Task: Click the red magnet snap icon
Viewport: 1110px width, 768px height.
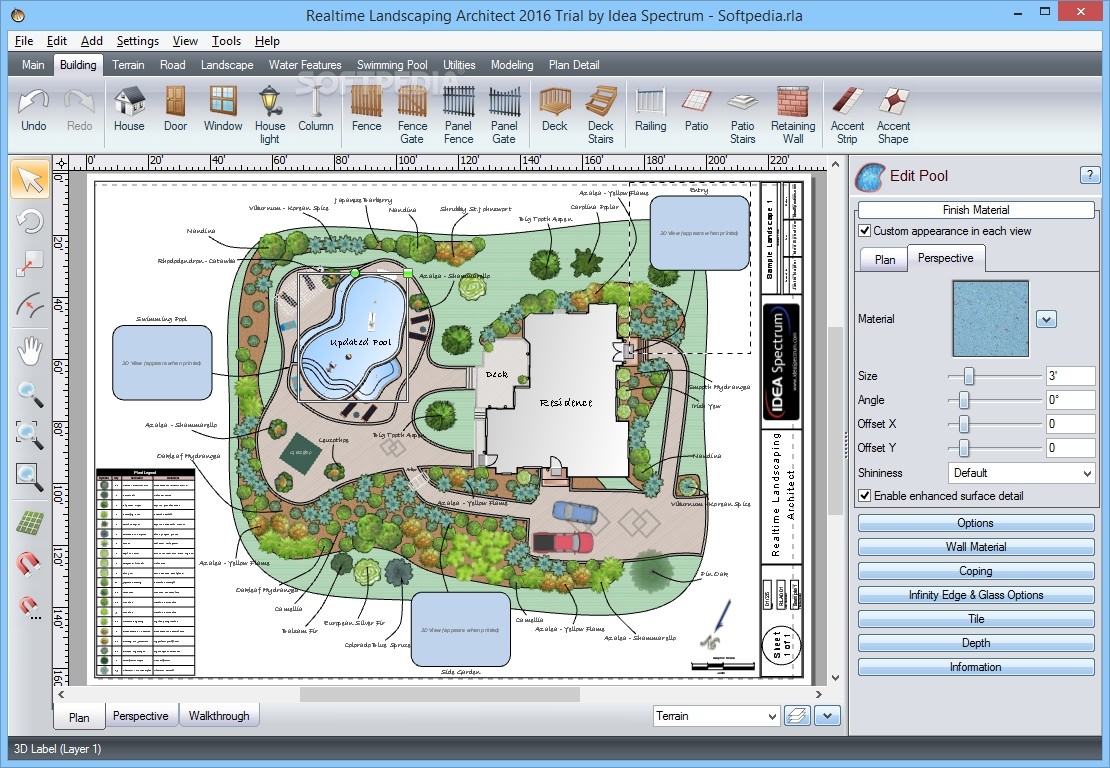Action: click(30, 564)
